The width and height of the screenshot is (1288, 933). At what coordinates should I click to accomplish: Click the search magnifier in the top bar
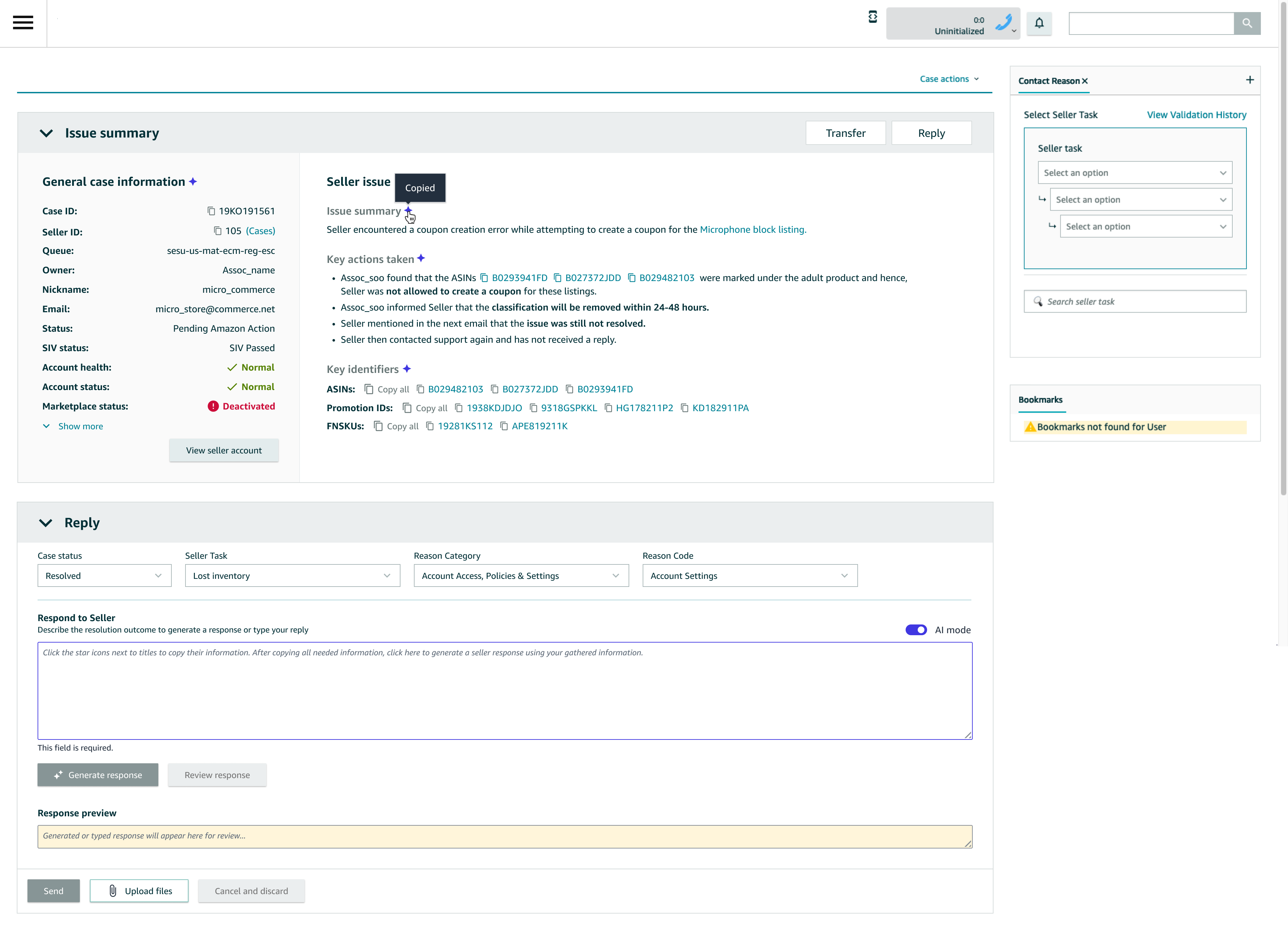click(1247, 23)
